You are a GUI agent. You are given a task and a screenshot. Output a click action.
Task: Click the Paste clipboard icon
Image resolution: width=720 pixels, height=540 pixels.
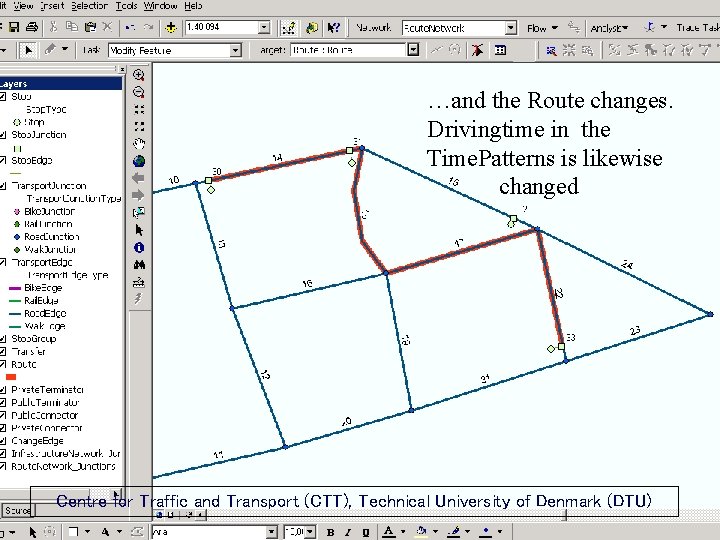click(90, 27)
